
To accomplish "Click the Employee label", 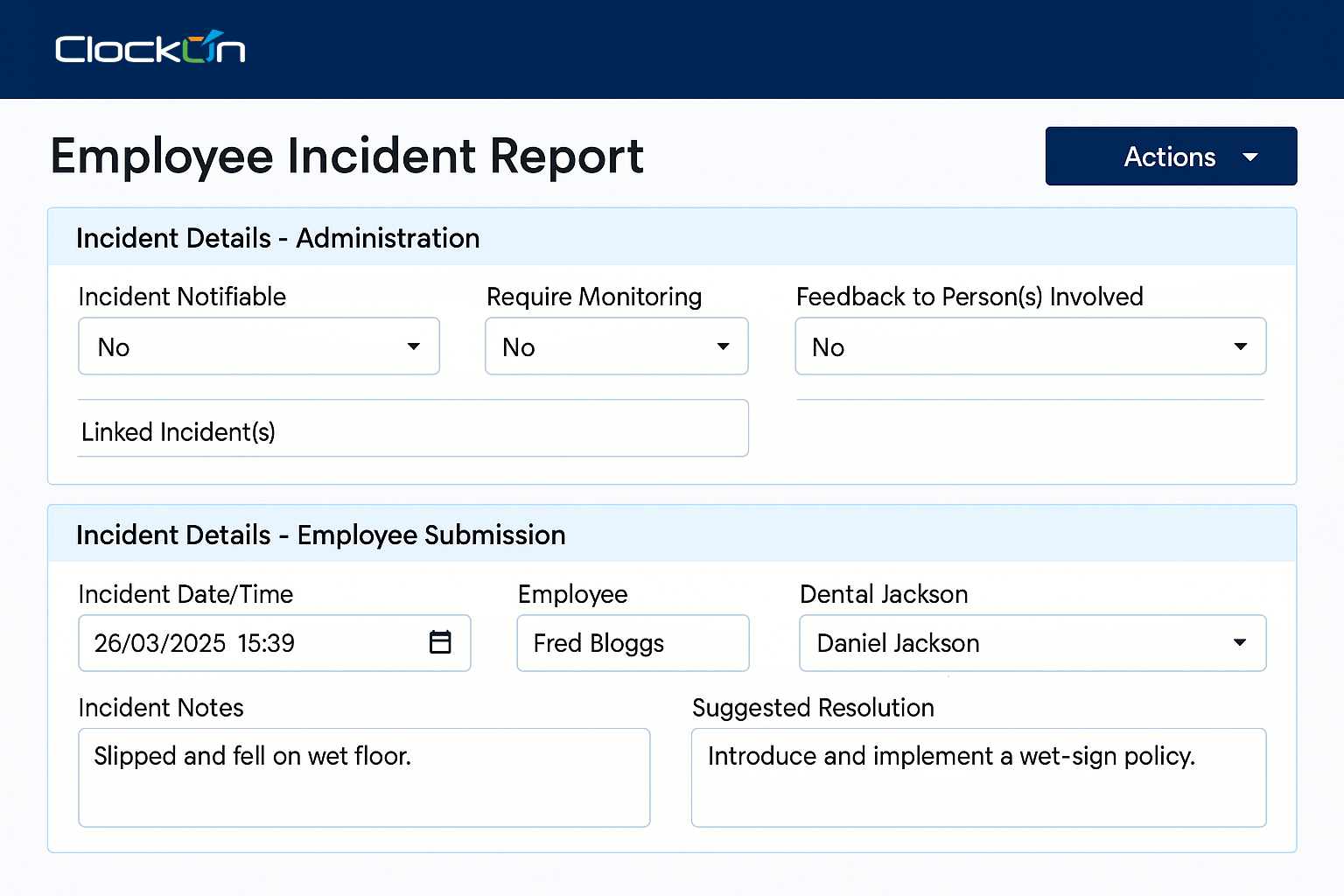I will pyautogui.click(x=572, y=594).
